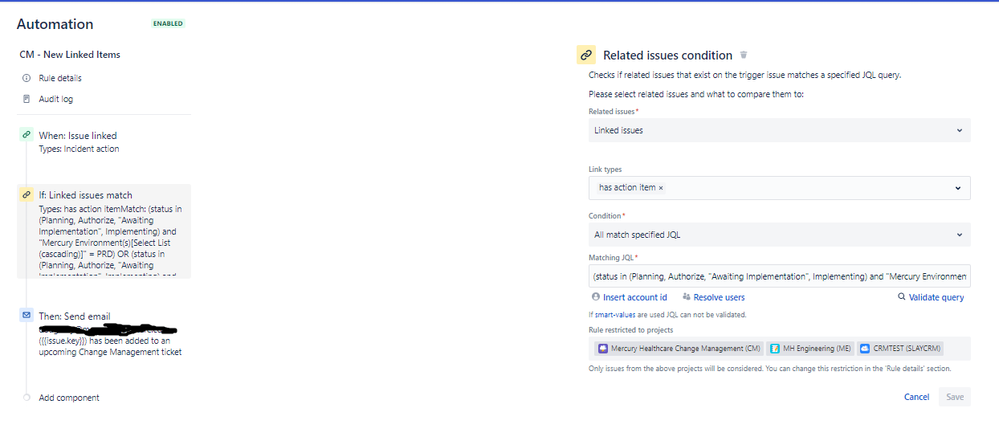
Task: Remove the 'has action item' link type
Action: 661,188
